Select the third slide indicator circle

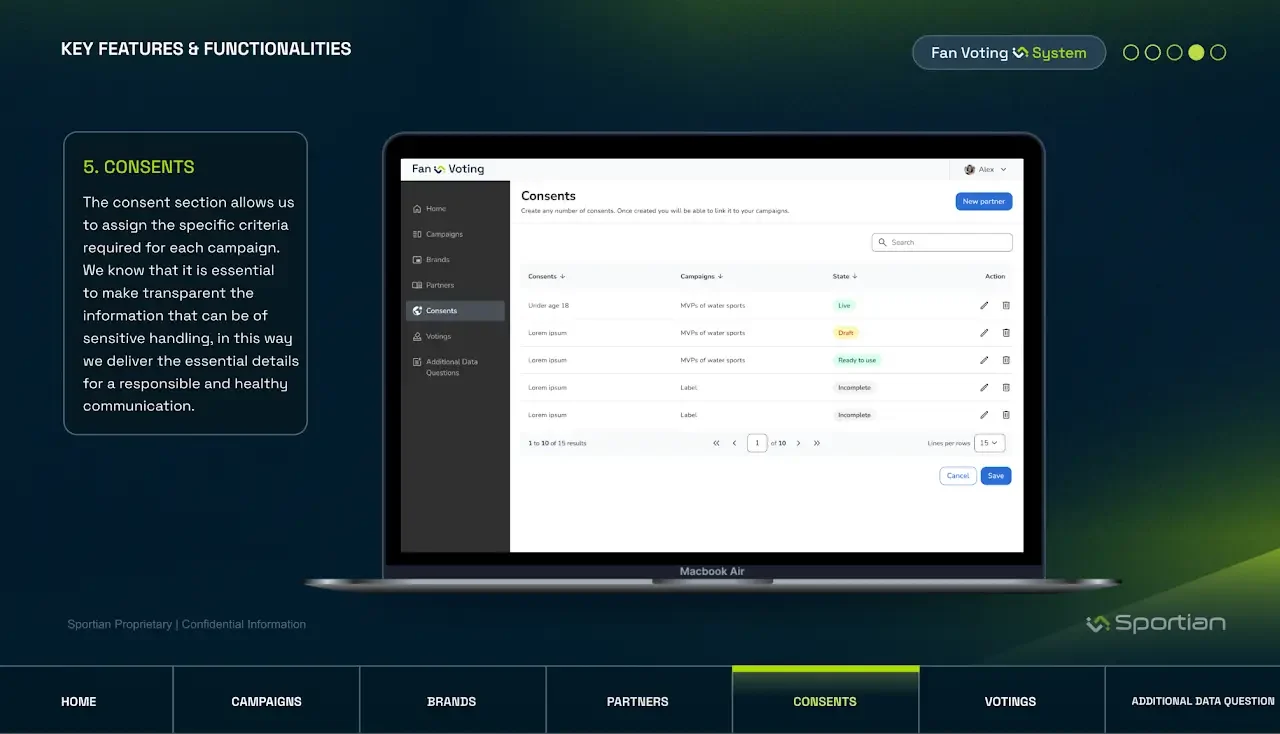pos(1175,53)
